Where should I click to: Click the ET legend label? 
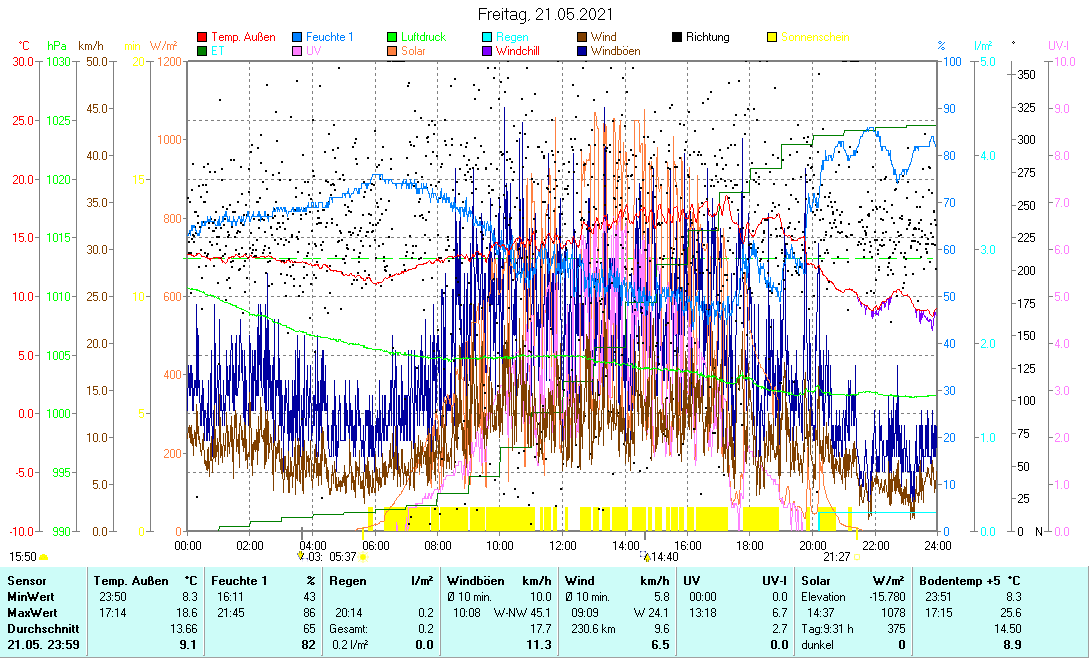(217, 50)
